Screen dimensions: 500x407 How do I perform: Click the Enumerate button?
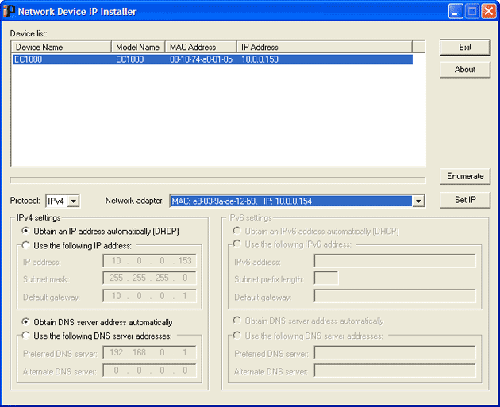pyautogui.click(x=465, y=176)
